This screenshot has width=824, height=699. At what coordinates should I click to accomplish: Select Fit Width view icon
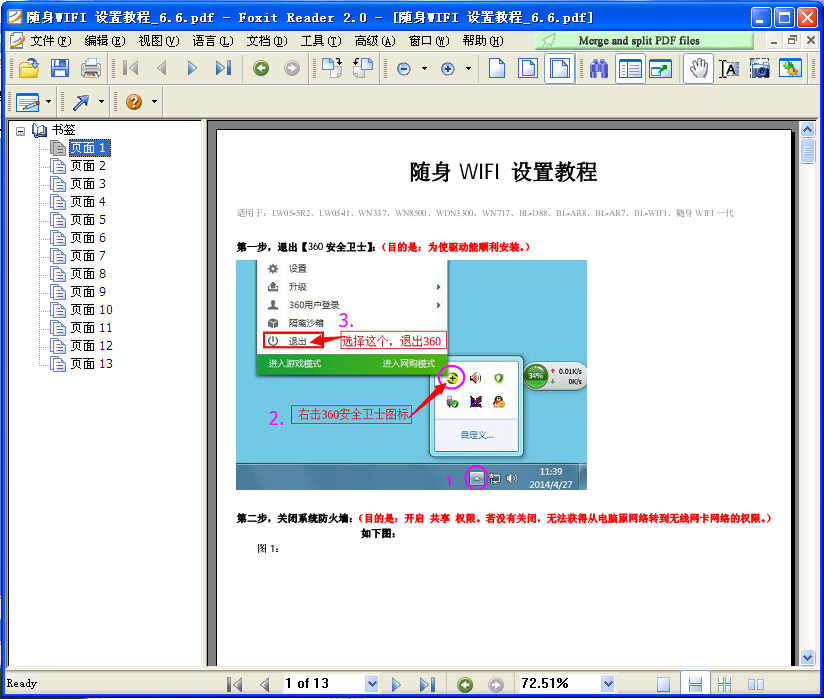click(560, 68)
